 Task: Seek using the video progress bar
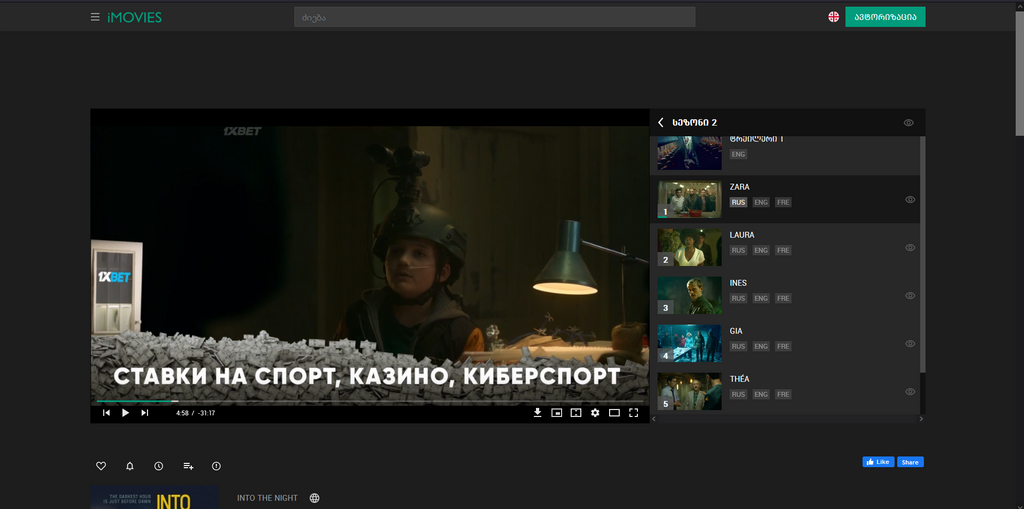[370, 401]
